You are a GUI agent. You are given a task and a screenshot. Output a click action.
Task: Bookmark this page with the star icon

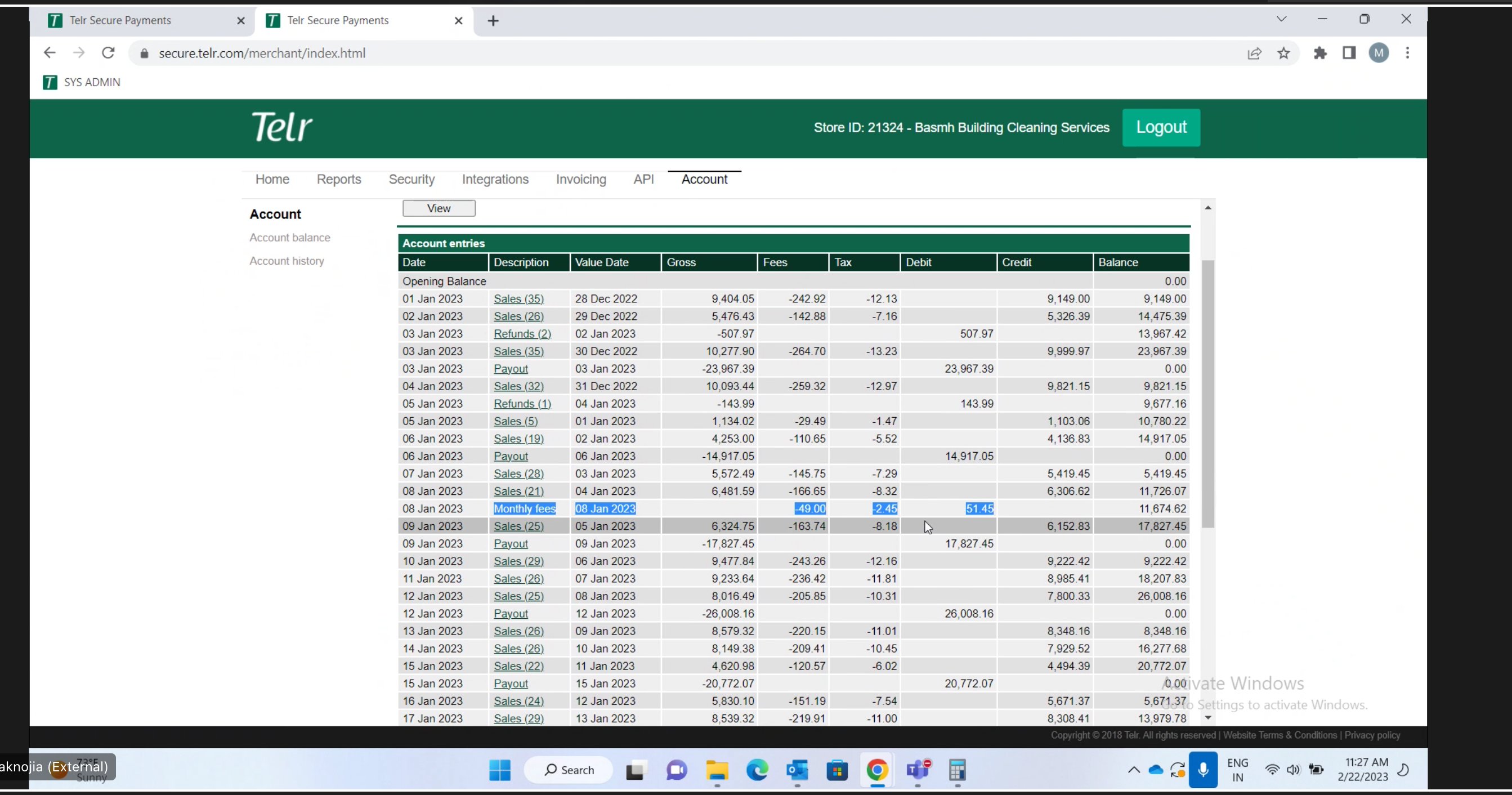pyautogui.click(x=1283, y=53)
